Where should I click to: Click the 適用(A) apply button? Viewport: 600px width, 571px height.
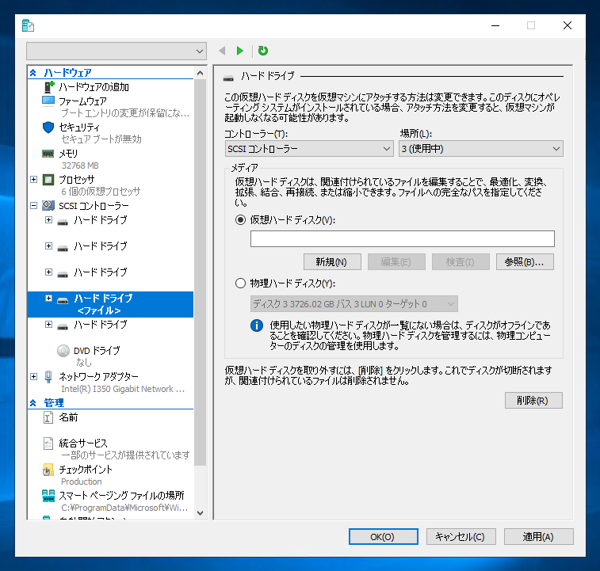click(538, 537)
